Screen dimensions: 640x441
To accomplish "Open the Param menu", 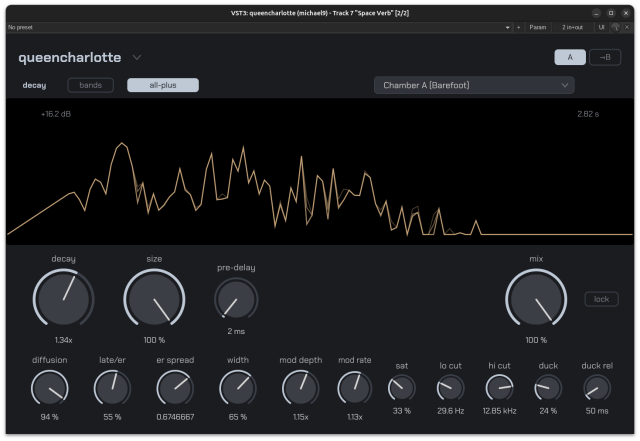I will [538, 27].
